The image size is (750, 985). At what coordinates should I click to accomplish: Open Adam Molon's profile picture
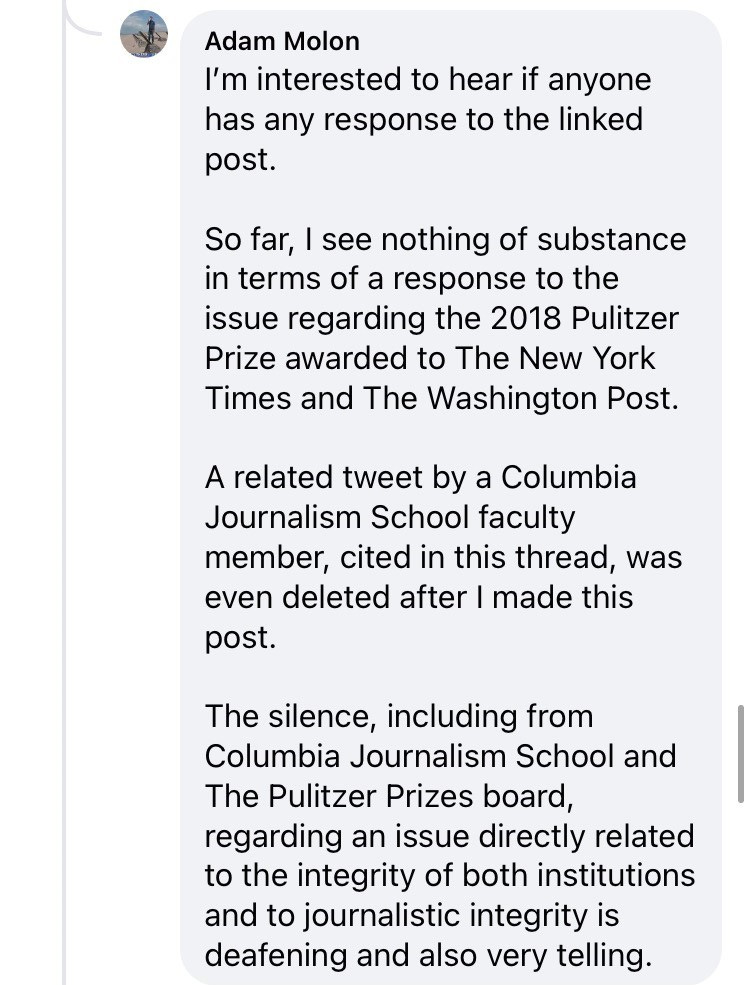[x=144, y=34]
